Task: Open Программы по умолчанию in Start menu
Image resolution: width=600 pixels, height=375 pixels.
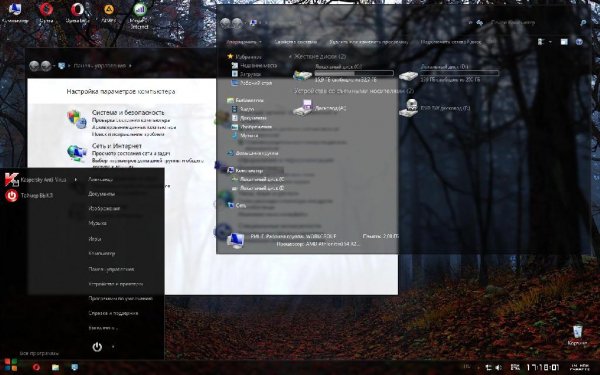Action: click(121, 298)
